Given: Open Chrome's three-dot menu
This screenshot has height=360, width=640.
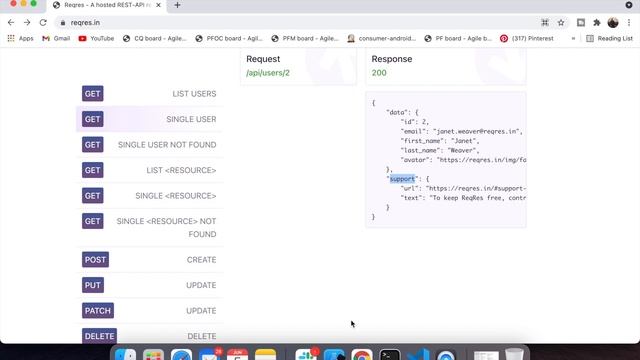Looking at the screenshot, I should pos(629,22).
